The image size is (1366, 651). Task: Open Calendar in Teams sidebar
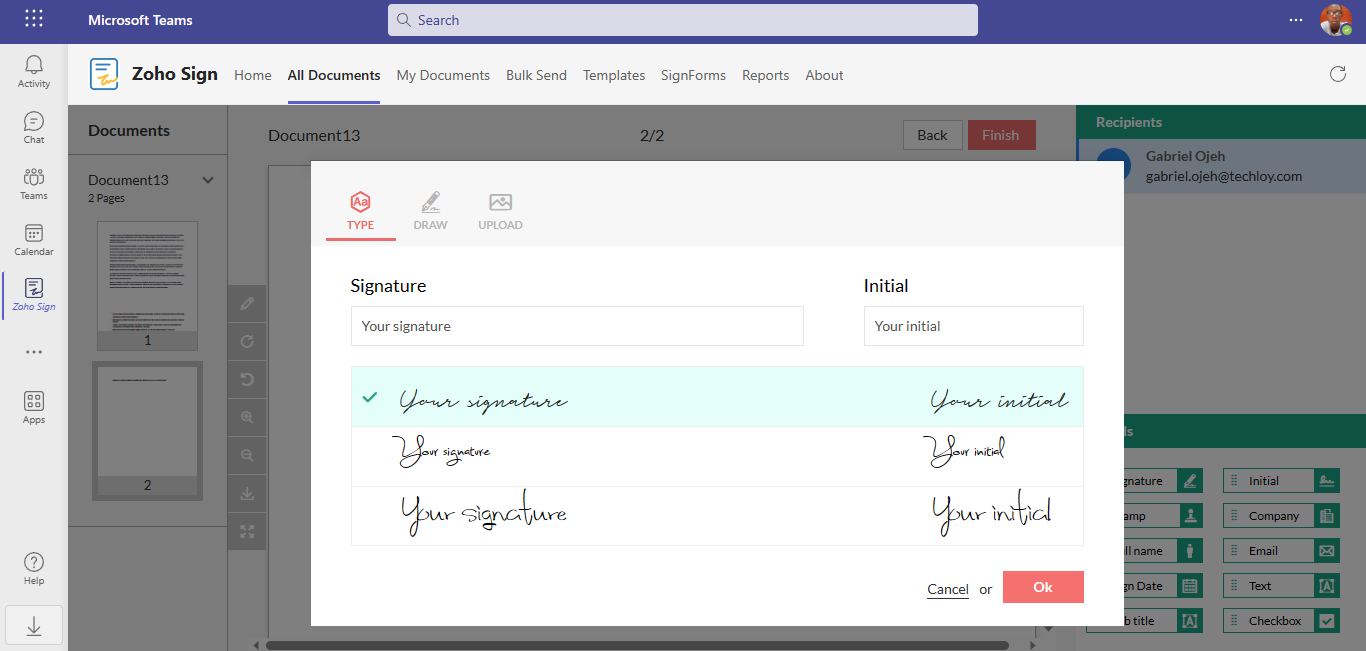[x=34, y=240]
